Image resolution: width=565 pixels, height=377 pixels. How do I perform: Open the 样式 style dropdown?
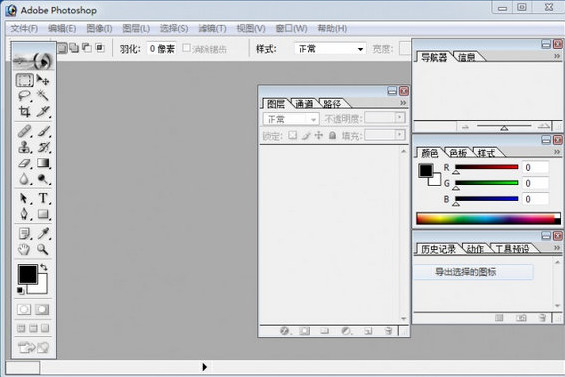[330, 49]
